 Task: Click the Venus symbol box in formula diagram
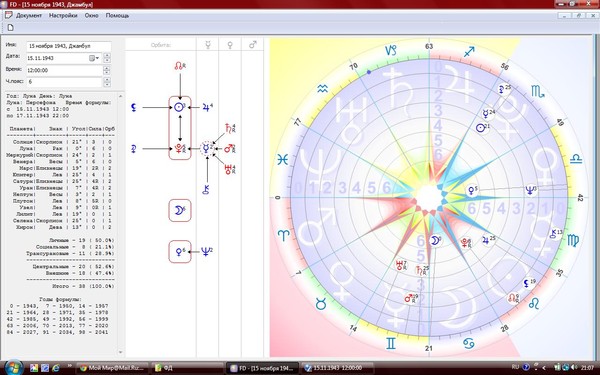click(x=180, y=251)
